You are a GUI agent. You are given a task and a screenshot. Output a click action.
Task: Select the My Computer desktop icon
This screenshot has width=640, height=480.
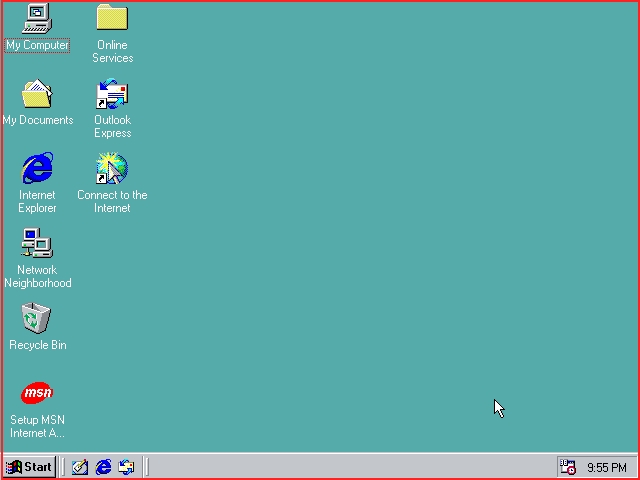pyautogui.click(x=37, y=18)
